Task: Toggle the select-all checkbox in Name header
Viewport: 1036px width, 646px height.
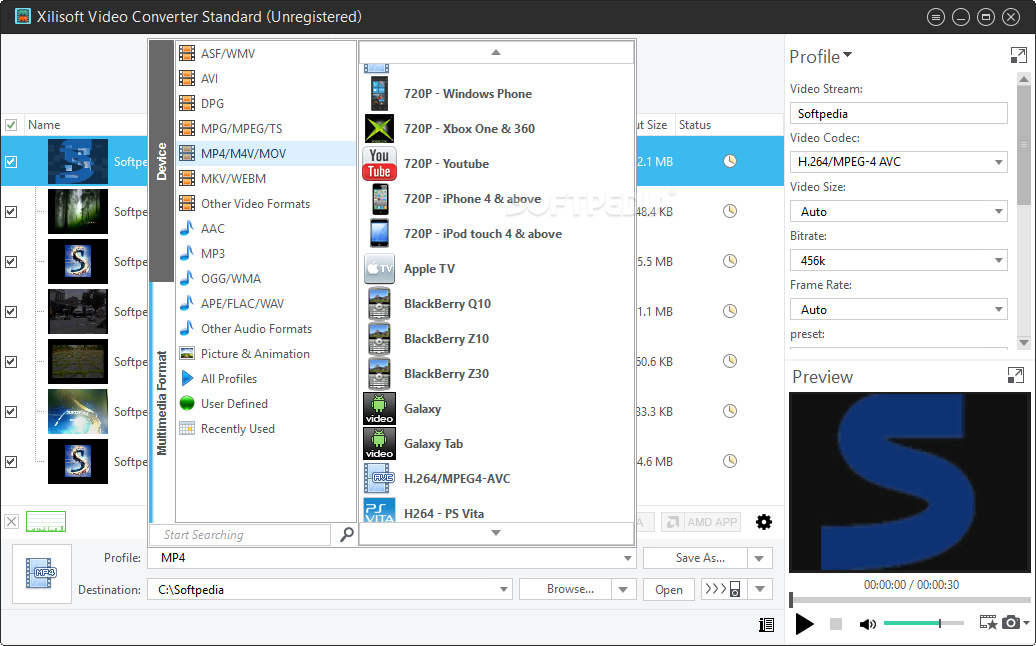Action: coord(11,125)
